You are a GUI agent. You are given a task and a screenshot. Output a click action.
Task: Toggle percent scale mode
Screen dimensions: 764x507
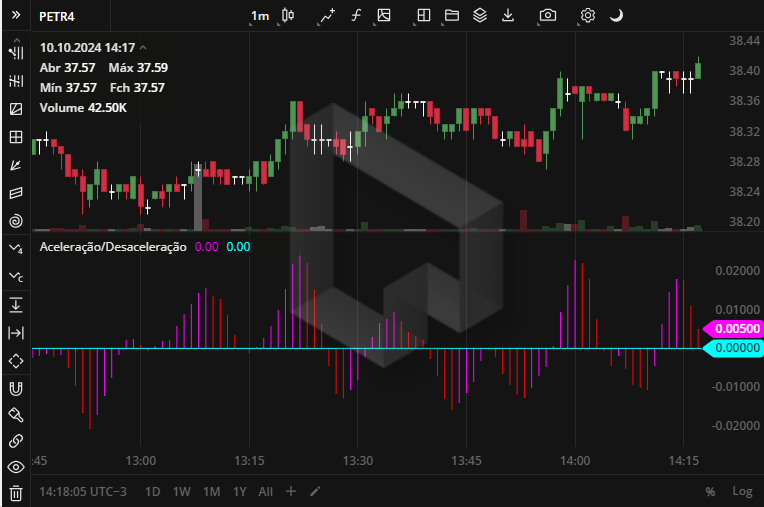pyautogui.click(x=710, y=492)
